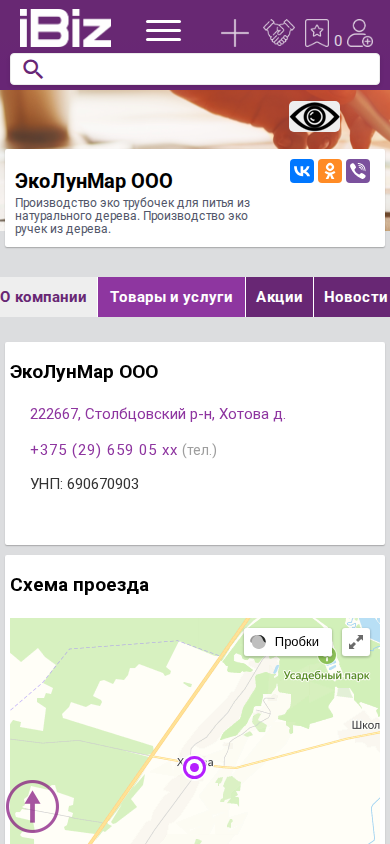Switch to the Товары и услуги tab
Image resolution: width=390 pixels, height=844 pixels.
click(171, 297)
